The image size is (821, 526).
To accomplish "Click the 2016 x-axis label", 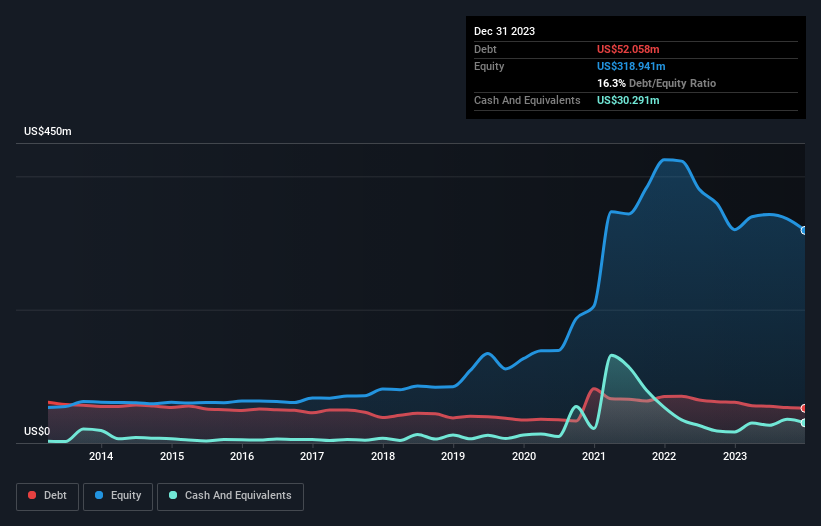I will click(x=242, y=456).
